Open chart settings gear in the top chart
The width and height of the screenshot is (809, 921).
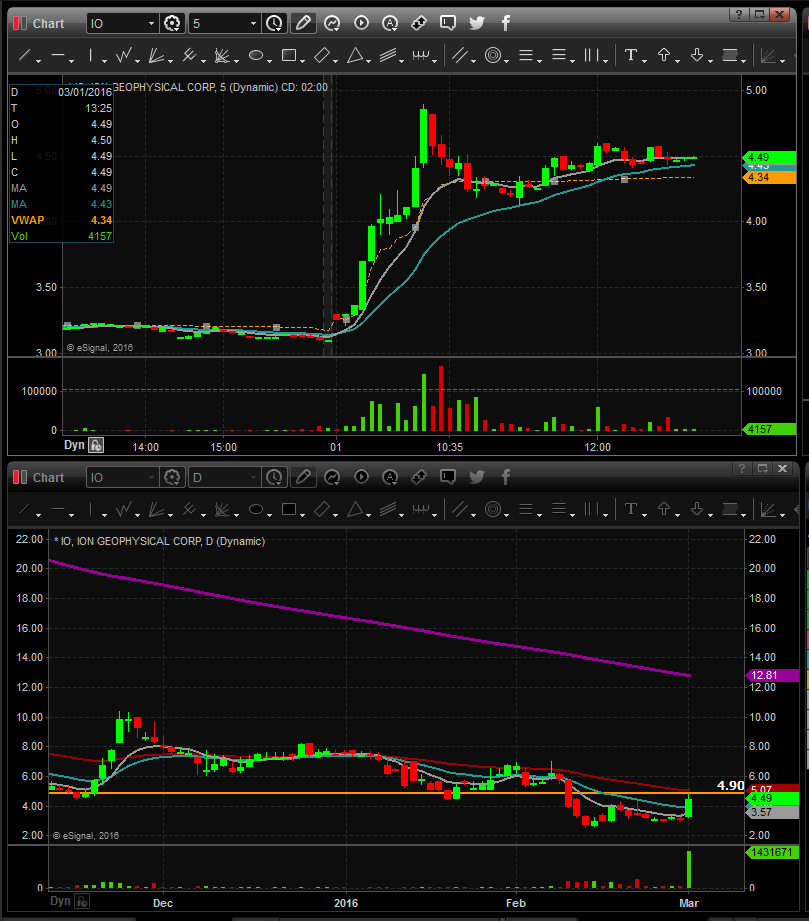172,23
